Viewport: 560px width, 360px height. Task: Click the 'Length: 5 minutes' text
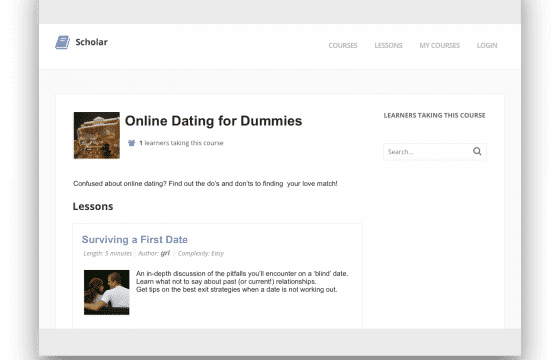point(108,254)
